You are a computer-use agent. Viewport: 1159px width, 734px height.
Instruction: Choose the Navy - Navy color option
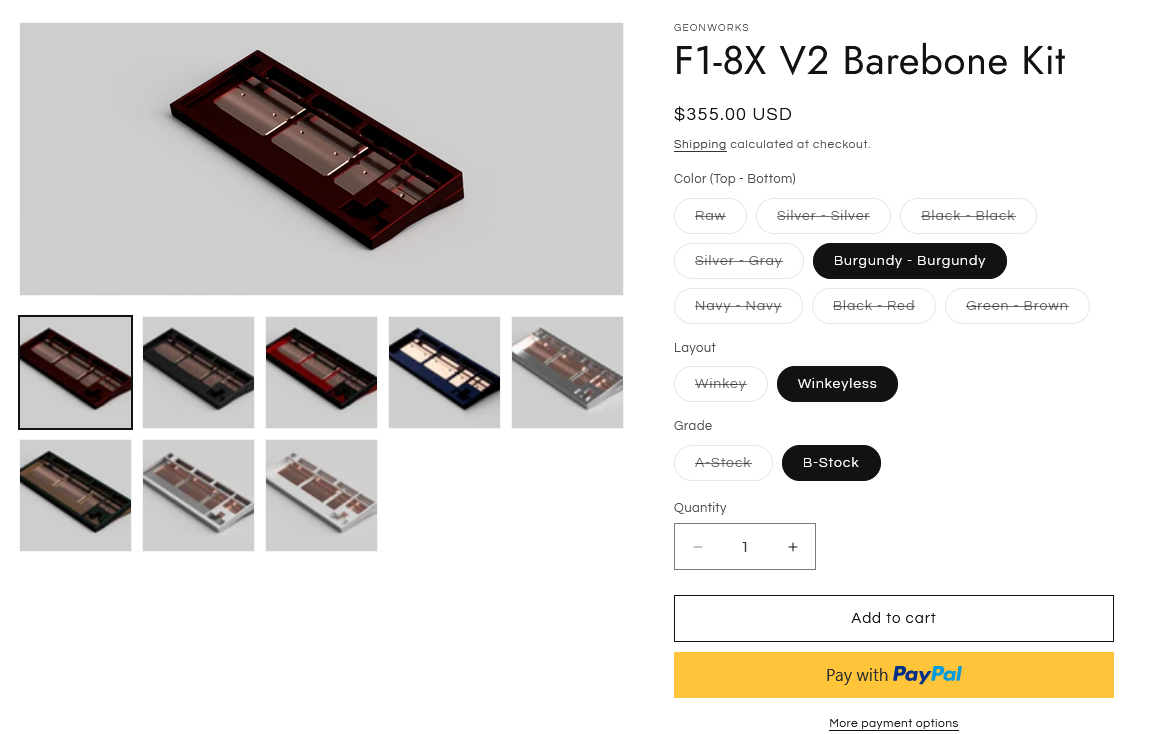[x=738, y=306]
